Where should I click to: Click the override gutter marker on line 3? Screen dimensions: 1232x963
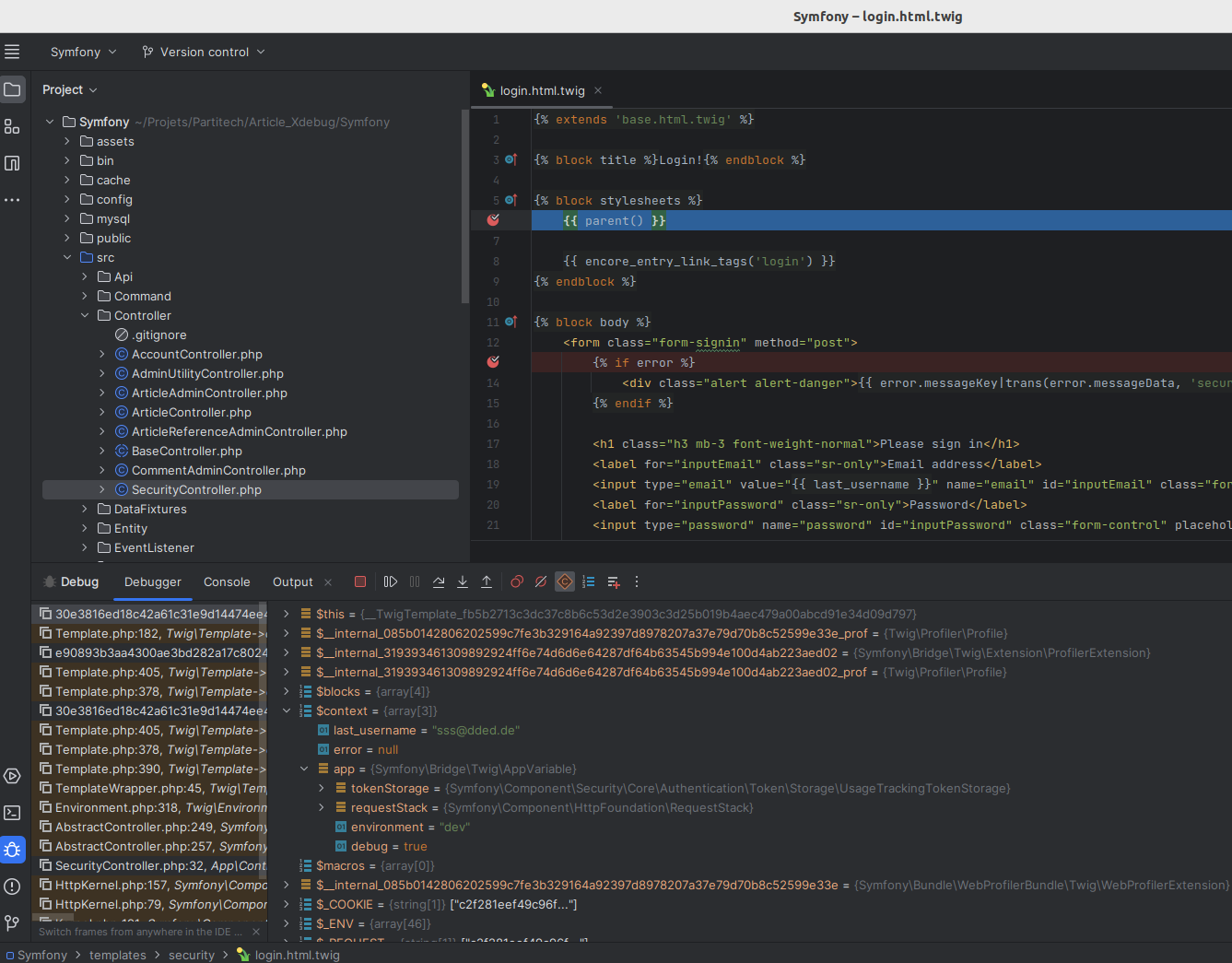point(511,159)
